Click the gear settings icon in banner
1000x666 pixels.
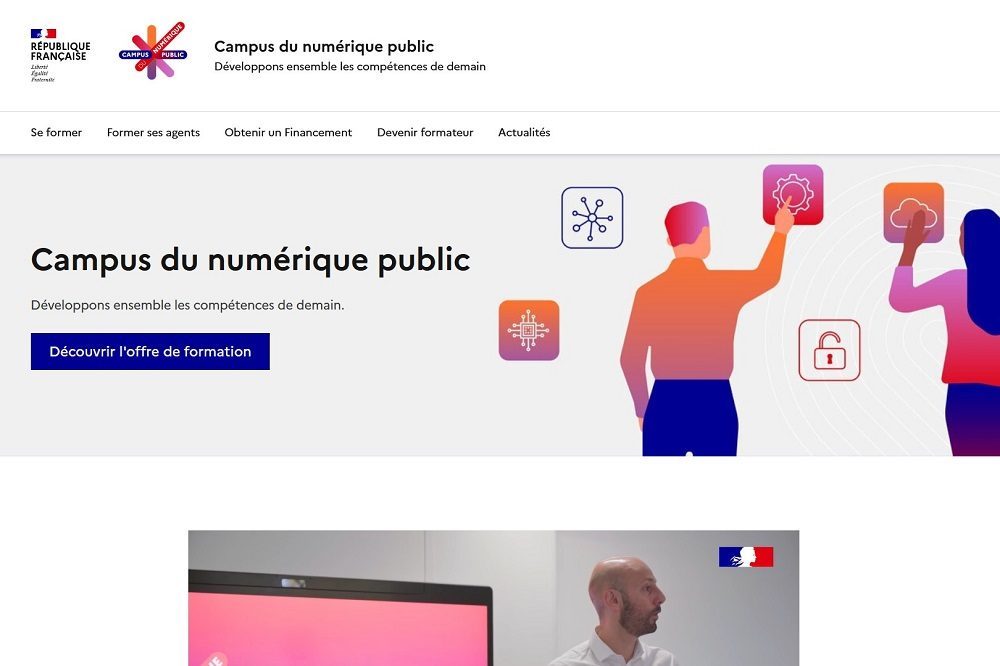(x=793, y=195)
